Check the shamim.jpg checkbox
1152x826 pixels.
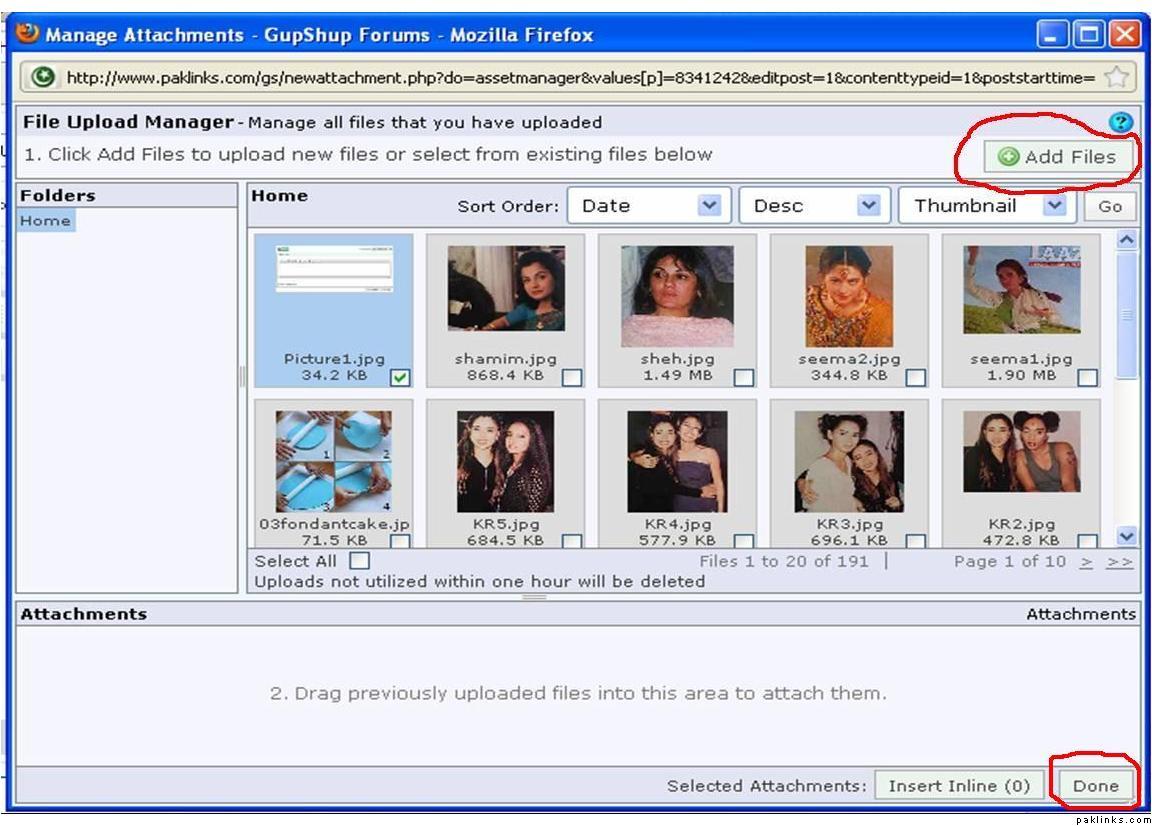(572, 377)
